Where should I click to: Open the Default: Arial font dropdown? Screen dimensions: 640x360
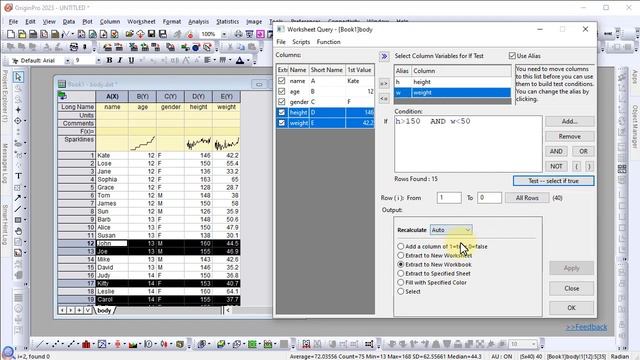pos(67,60)
